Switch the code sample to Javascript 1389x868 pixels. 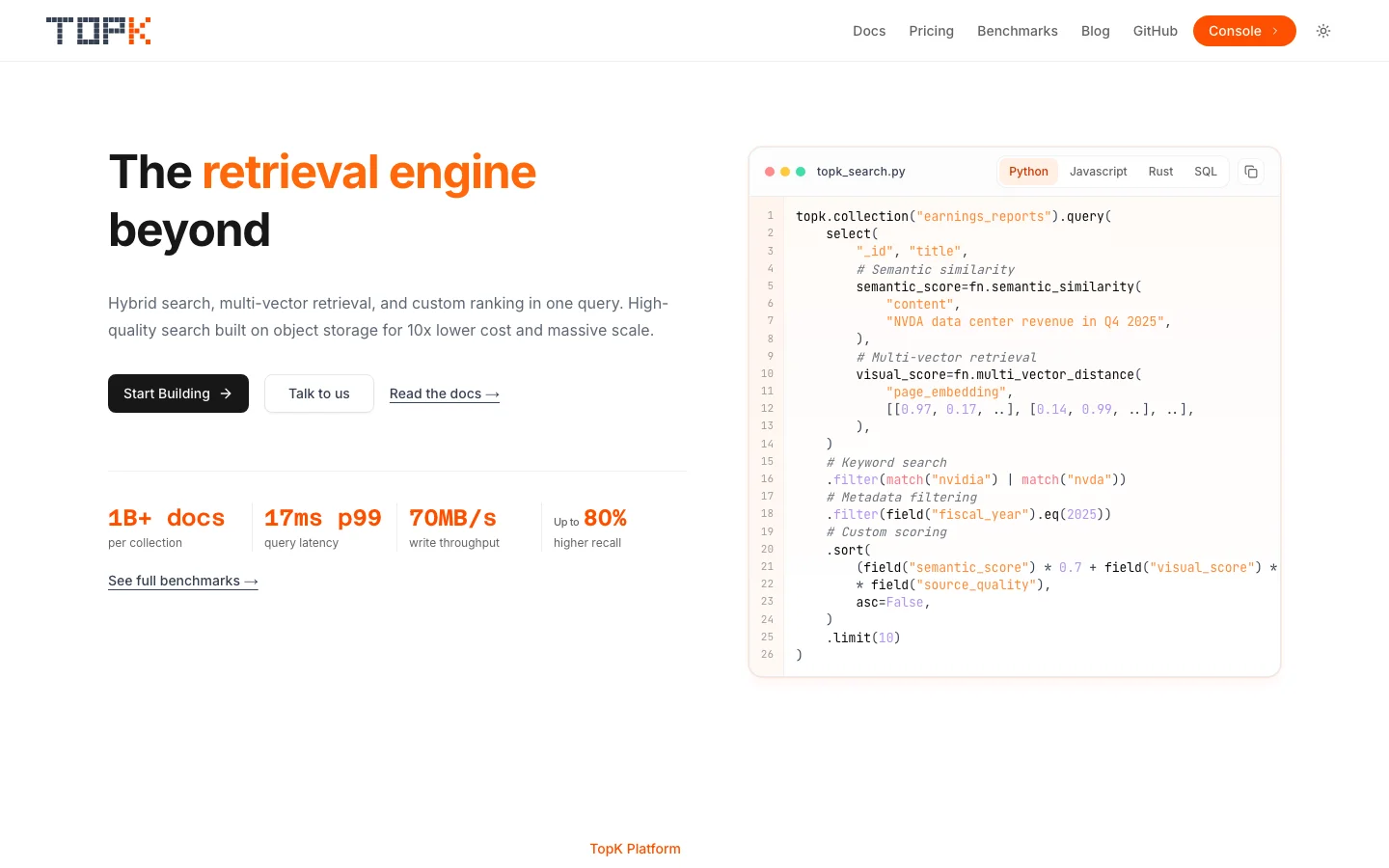coord(1099,172)
